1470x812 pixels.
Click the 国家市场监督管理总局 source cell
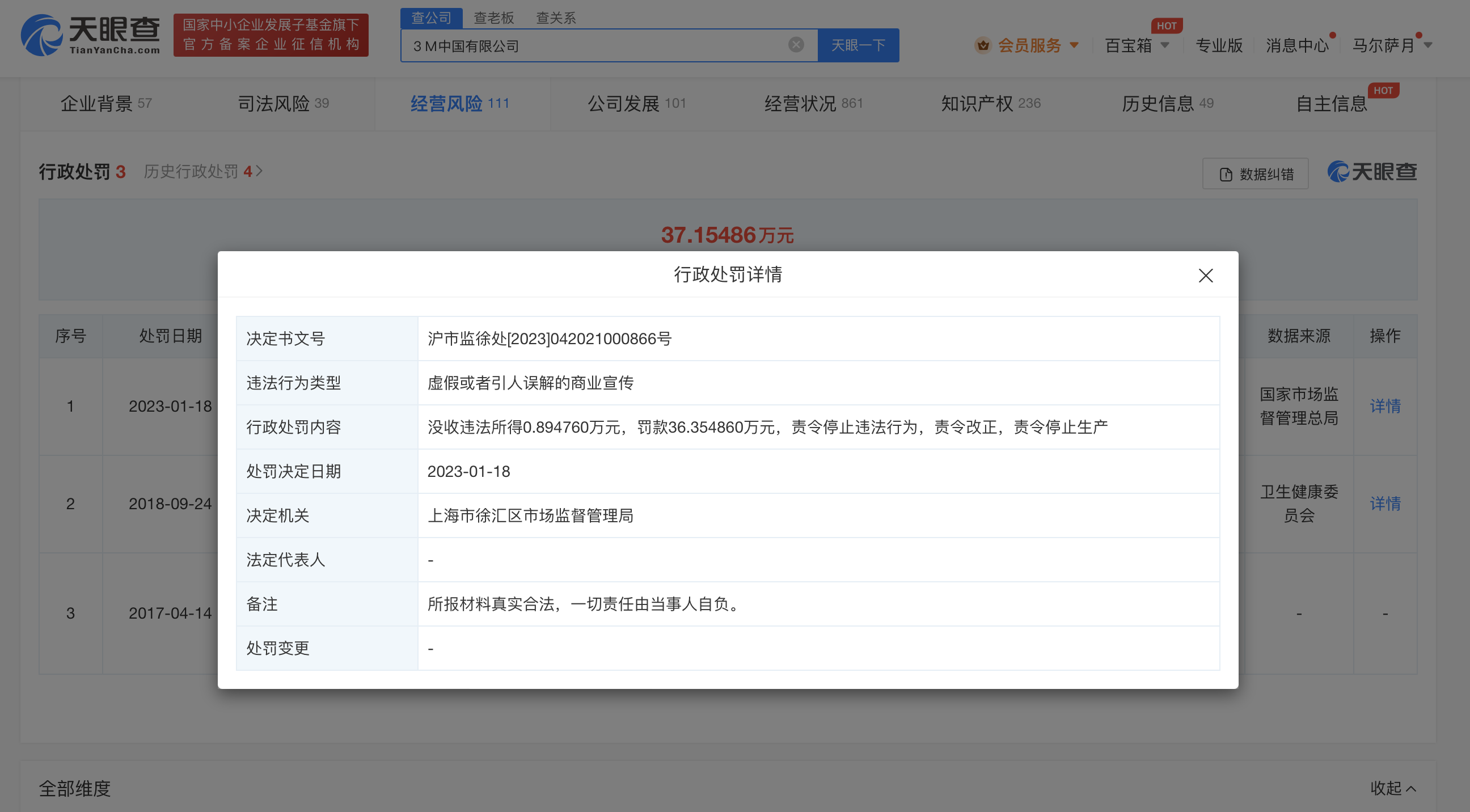coord(1299,405)
